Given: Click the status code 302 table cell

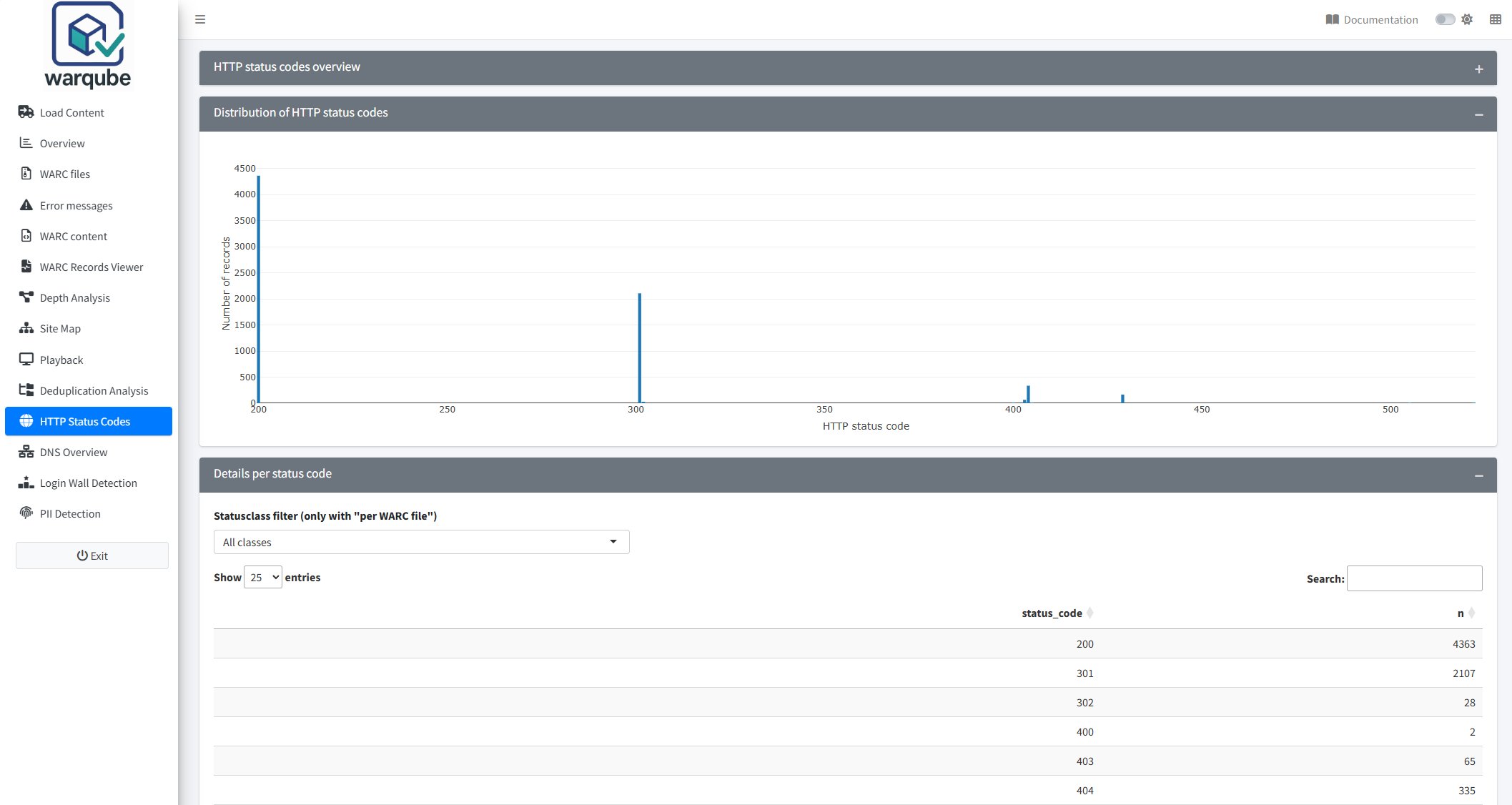Looking at the screenshot, I should tap(1084, 703).
